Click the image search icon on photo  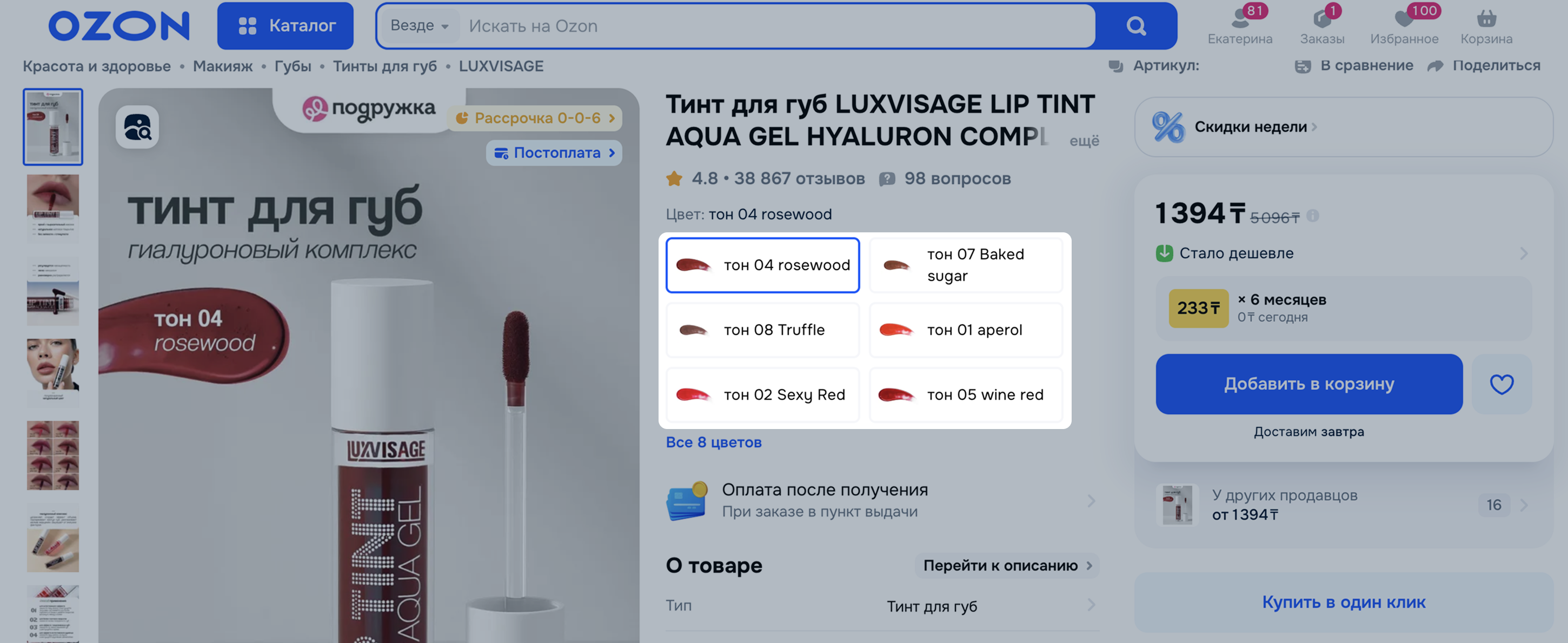click(137, 127)
